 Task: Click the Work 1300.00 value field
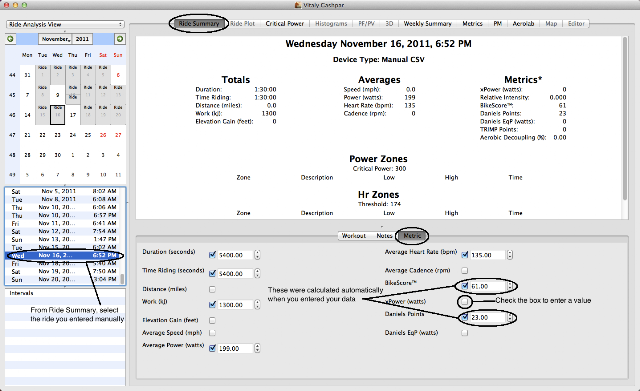pos(235,304)
